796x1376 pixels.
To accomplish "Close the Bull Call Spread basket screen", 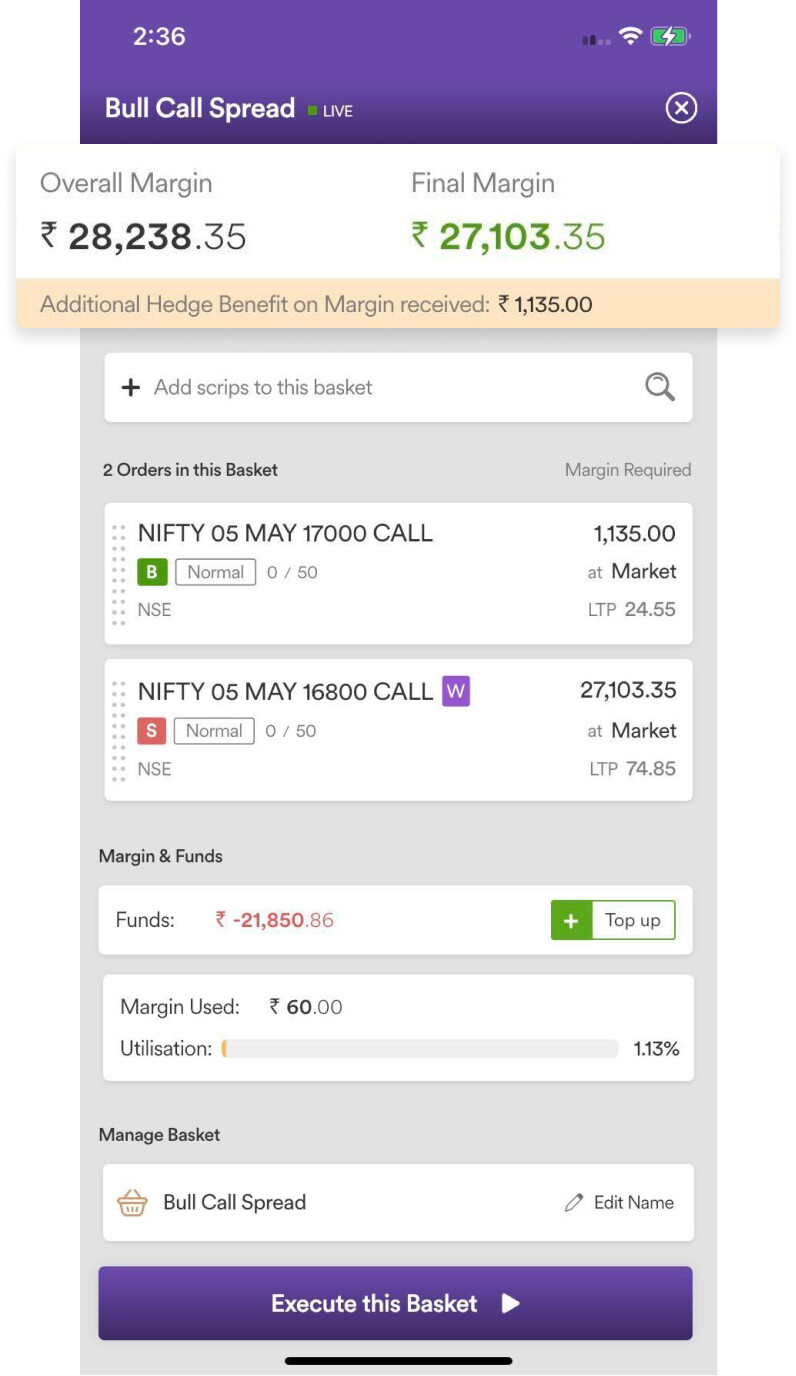I will [681, 108].
